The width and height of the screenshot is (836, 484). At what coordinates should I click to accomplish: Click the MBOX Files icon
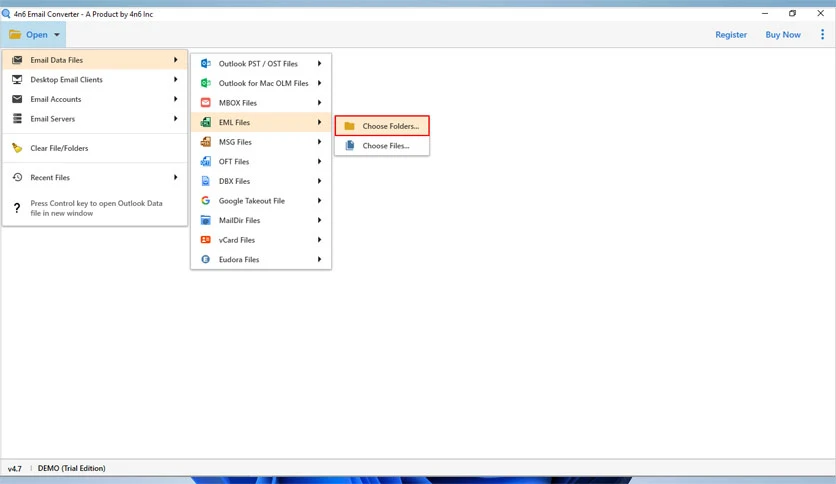[205, 102]
